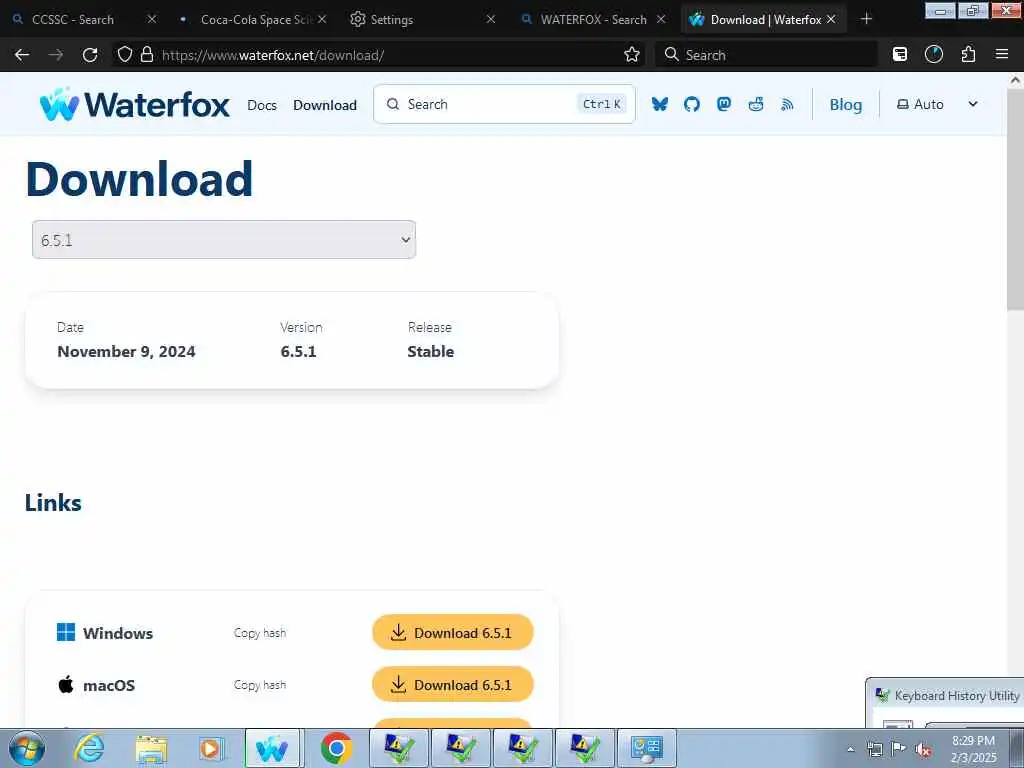Open the tracking protection shield icon

pos(125,55)
